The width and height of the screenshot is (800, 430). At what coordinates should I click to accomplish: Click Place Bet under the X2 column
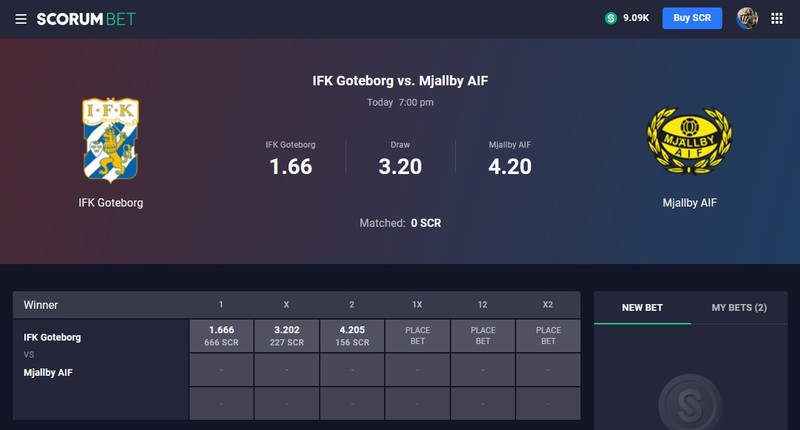click(x=548, y=336)
